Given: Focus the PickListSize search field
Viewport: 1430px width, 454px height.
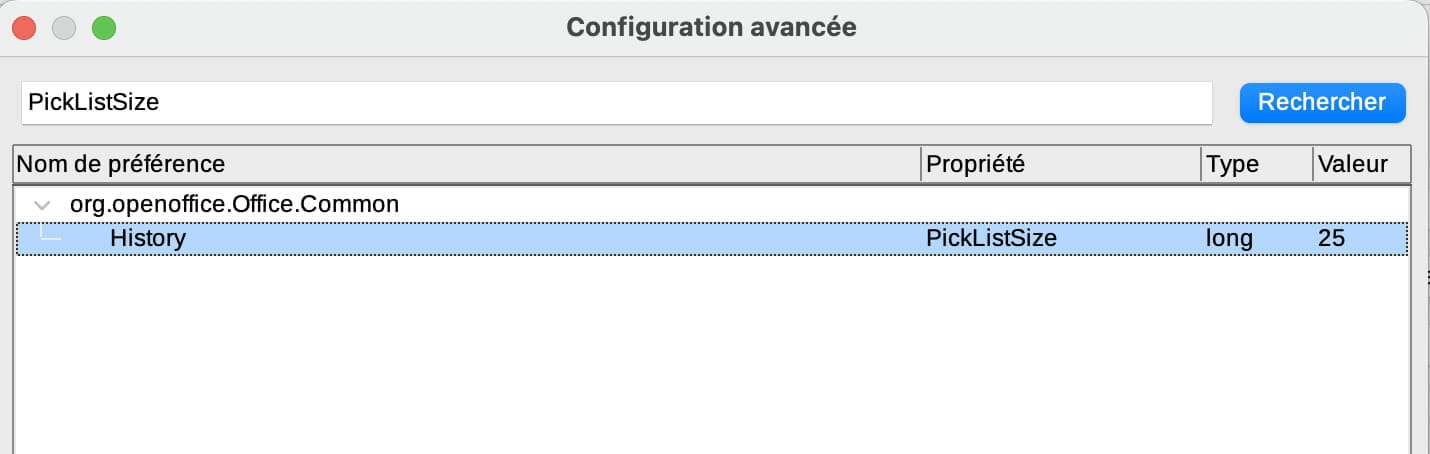Looking at the screenshot, I should pos(616,102).
